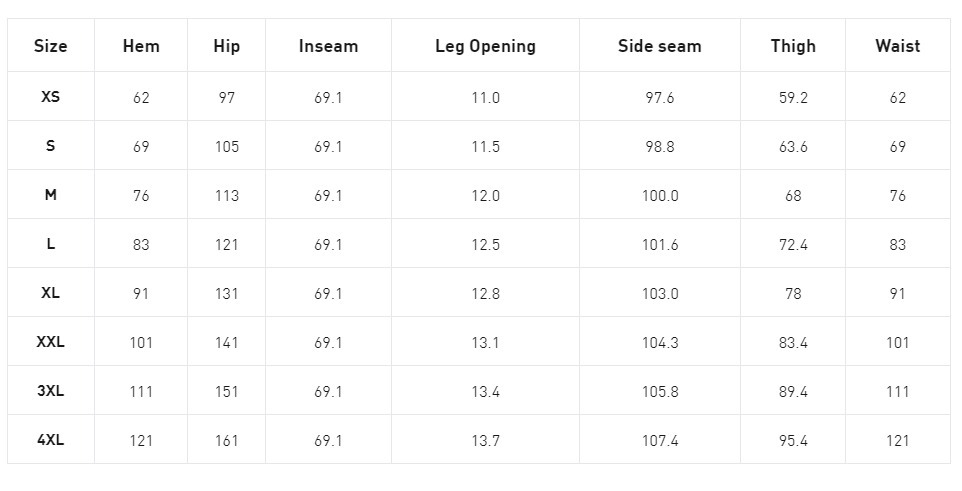
Task: Click the Side seam column header
Action: click(x=660, y=46)
